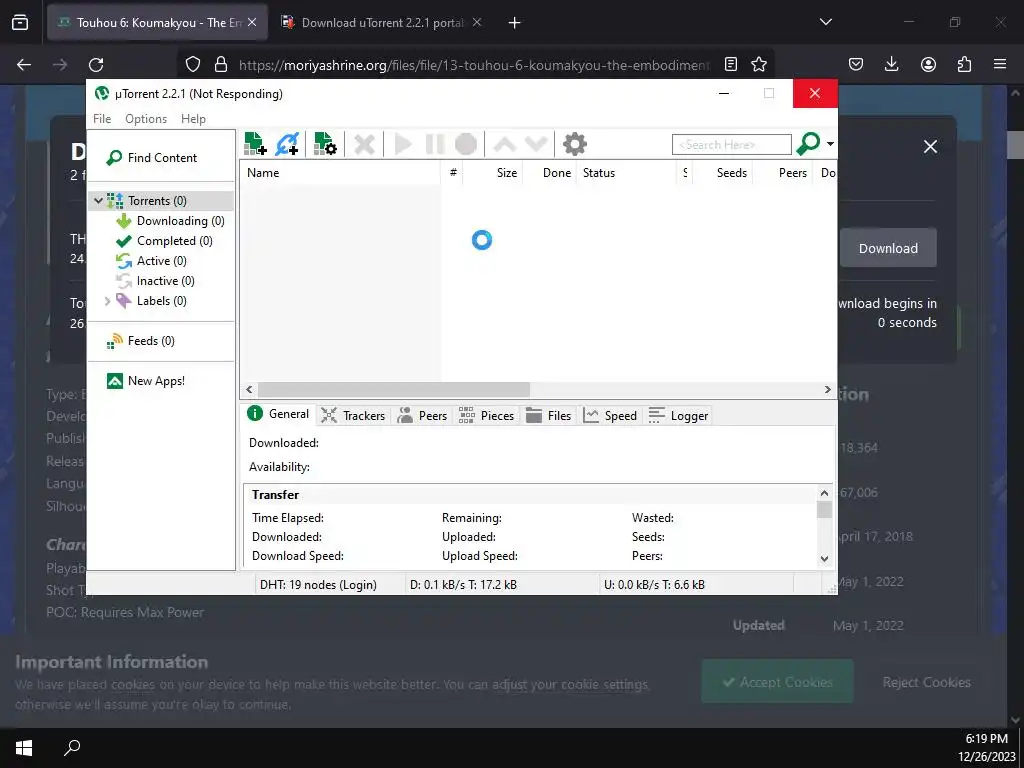Select Inactive (0) in sidebar
Screen dimensions: 1024x768
click(x=155, y=281)
